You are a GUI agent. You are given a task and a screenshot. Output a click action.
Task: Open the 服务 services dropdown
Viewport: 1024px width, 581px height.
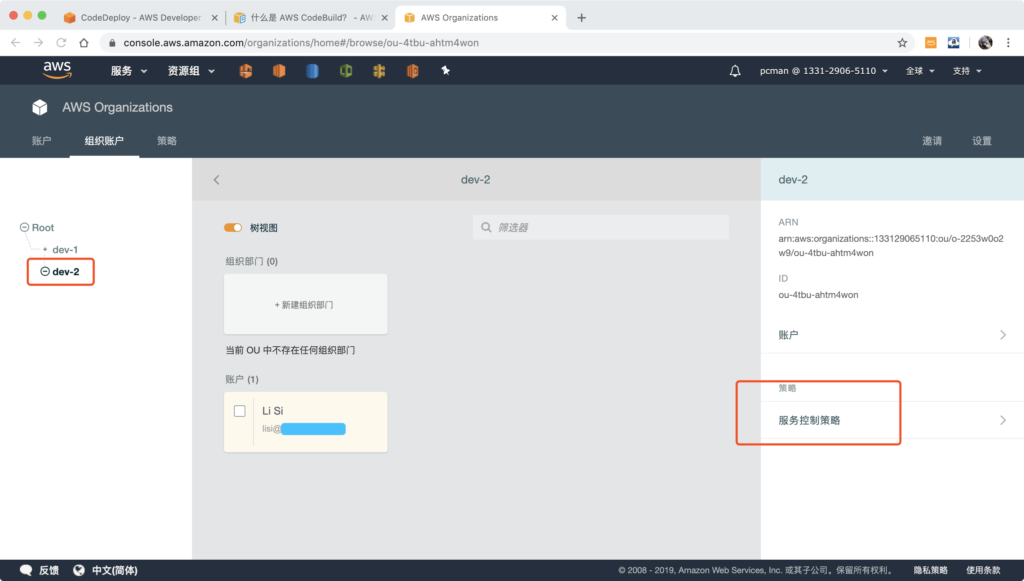tap(129, 71)
